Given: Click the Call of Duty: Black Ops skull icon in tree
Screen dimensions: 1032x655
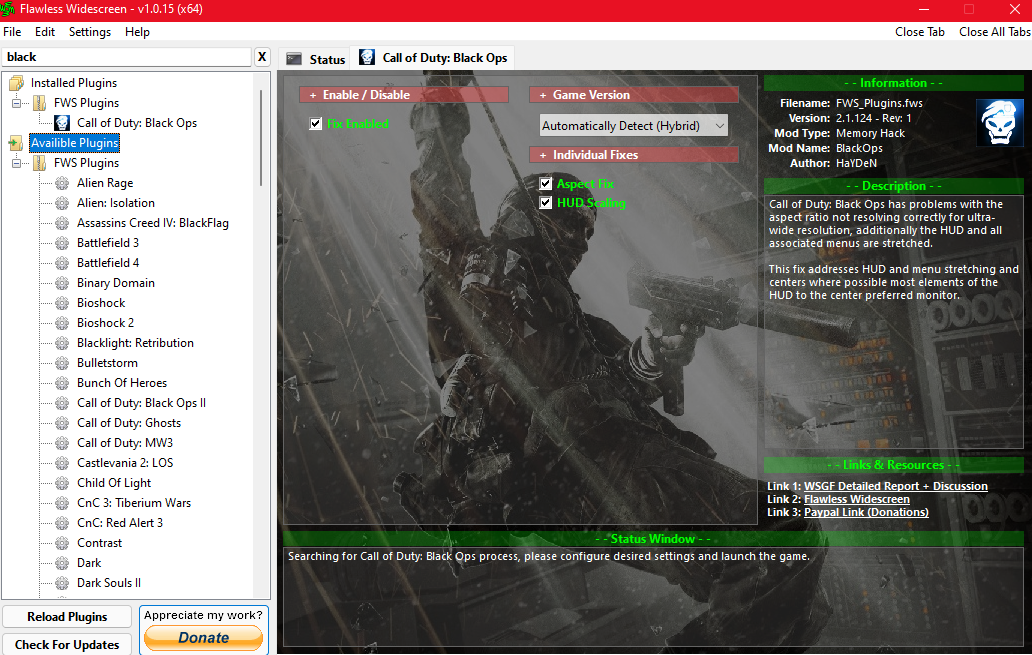Looking at the screenshot, I should pos(63,123).
